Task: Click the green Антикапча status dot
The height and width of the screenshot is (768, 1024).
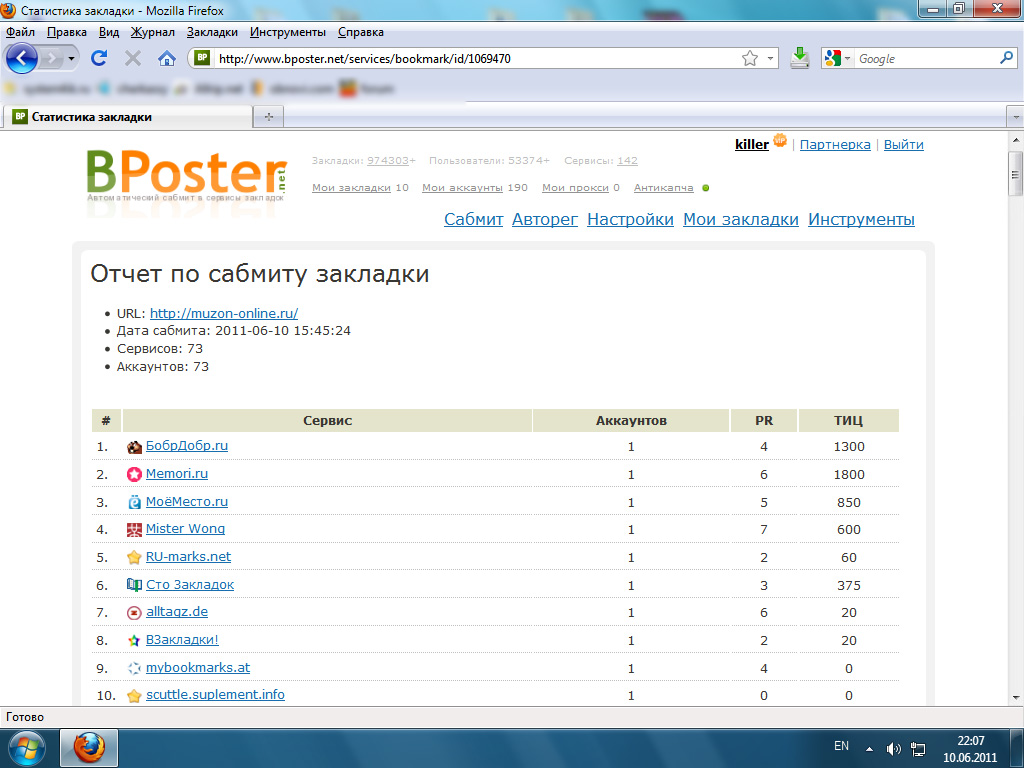Action: tap(705, 188)
